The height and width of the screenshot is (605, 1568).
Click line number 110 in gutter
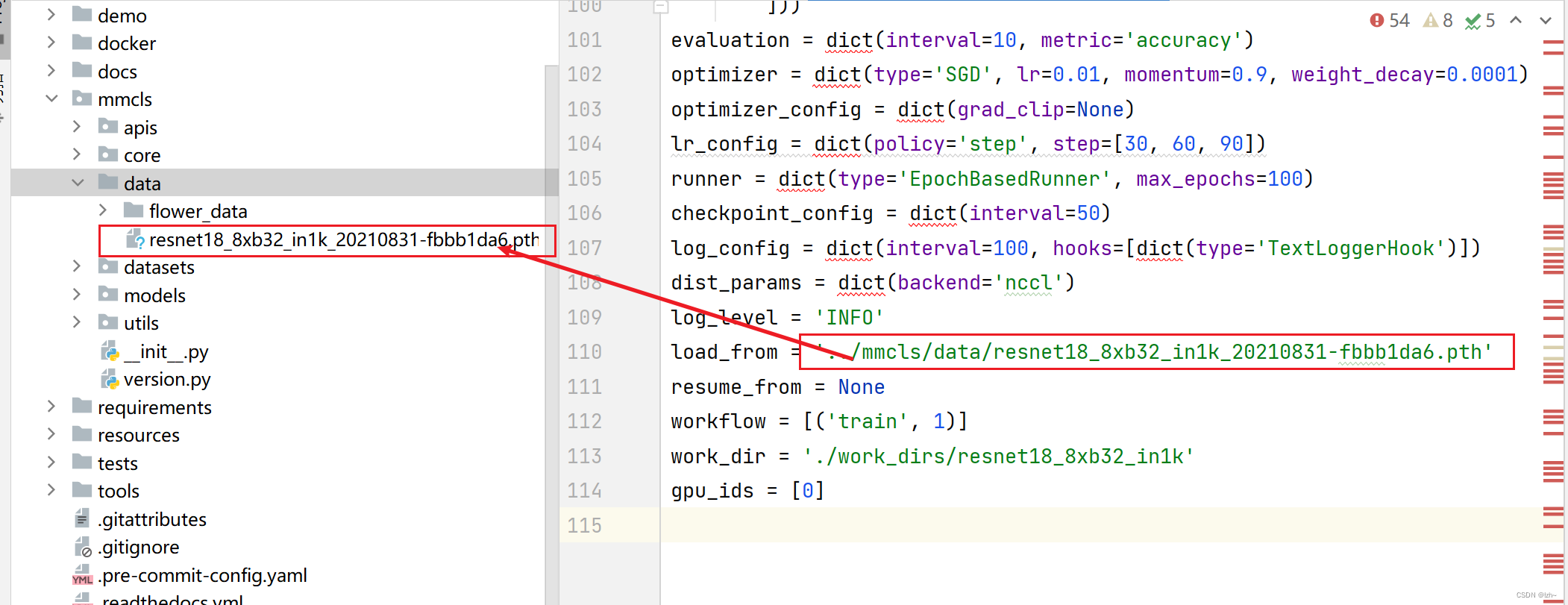click(x=584, y=351)
